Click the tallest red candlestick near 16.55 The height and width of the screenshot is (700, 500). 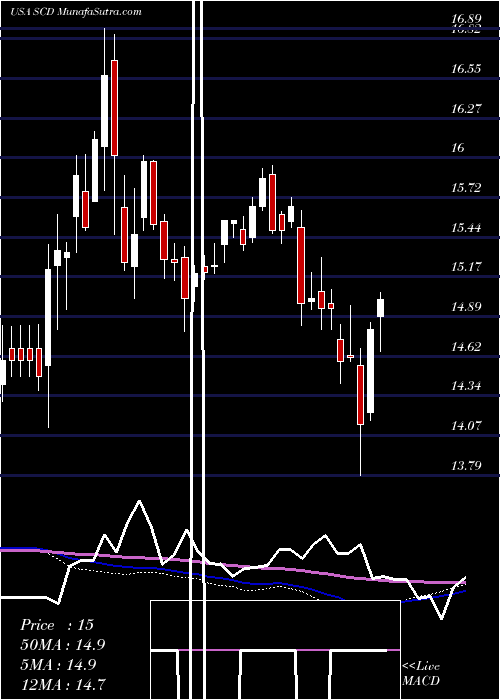pos(114,108)
